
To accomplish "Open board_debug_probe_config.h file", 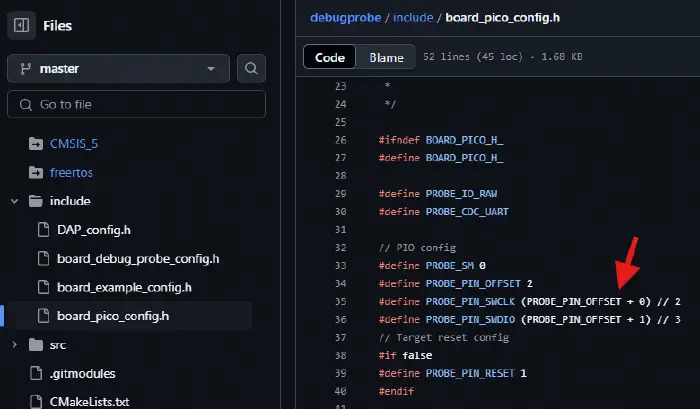I will (138, 259).
